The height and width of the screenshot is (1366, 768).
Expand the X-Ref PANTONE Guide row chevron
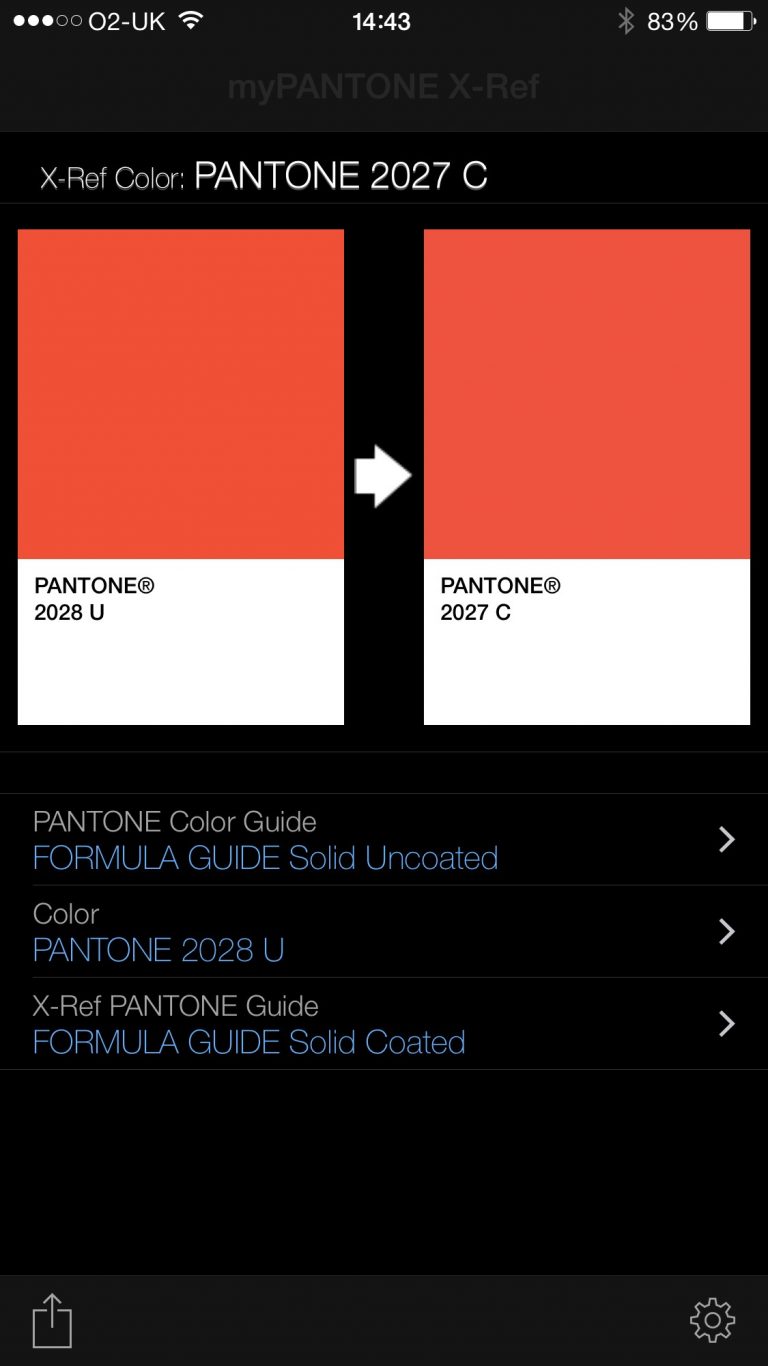[727, 1024]
